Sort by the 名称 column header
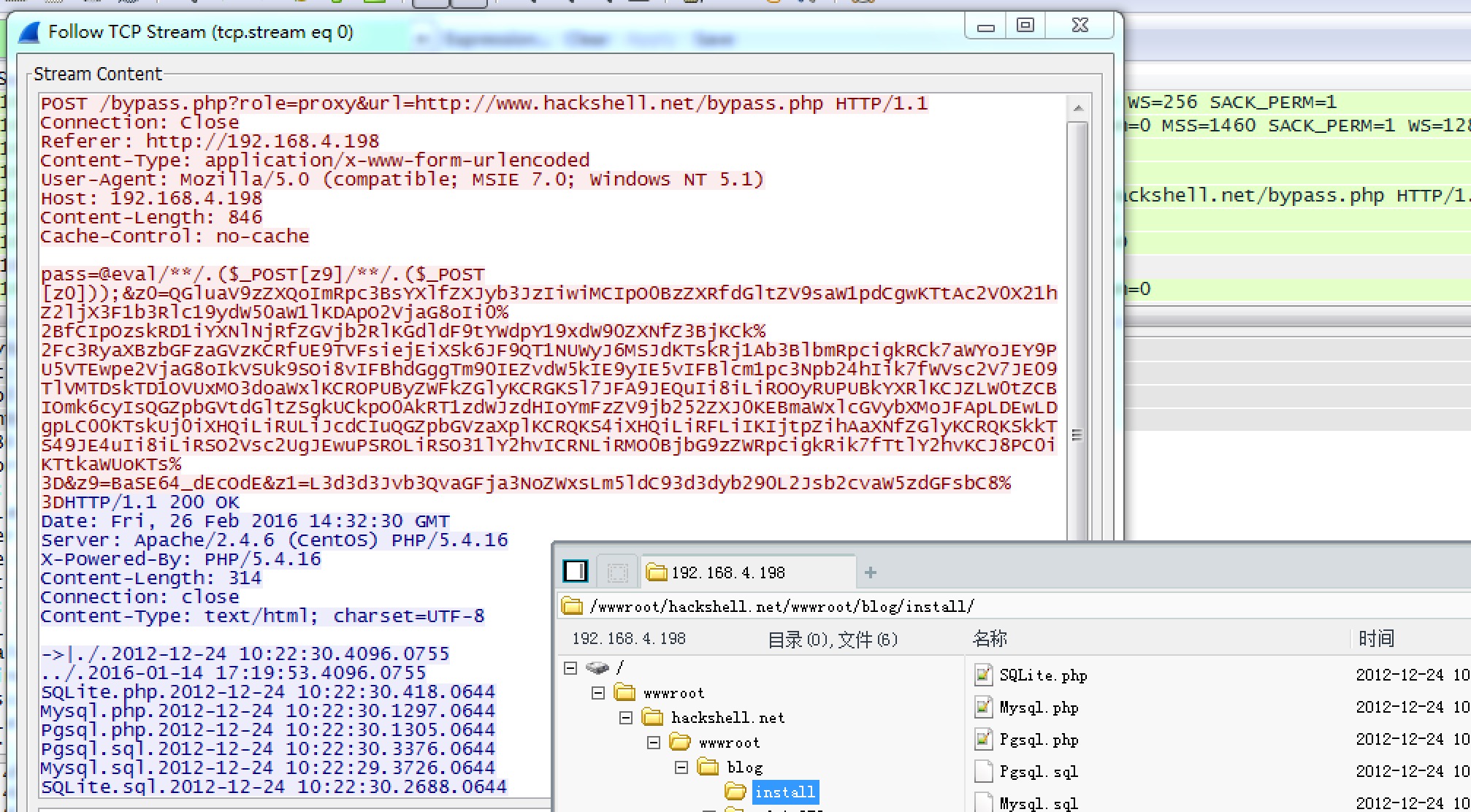1471x812 pixels. tap(990, 639)
